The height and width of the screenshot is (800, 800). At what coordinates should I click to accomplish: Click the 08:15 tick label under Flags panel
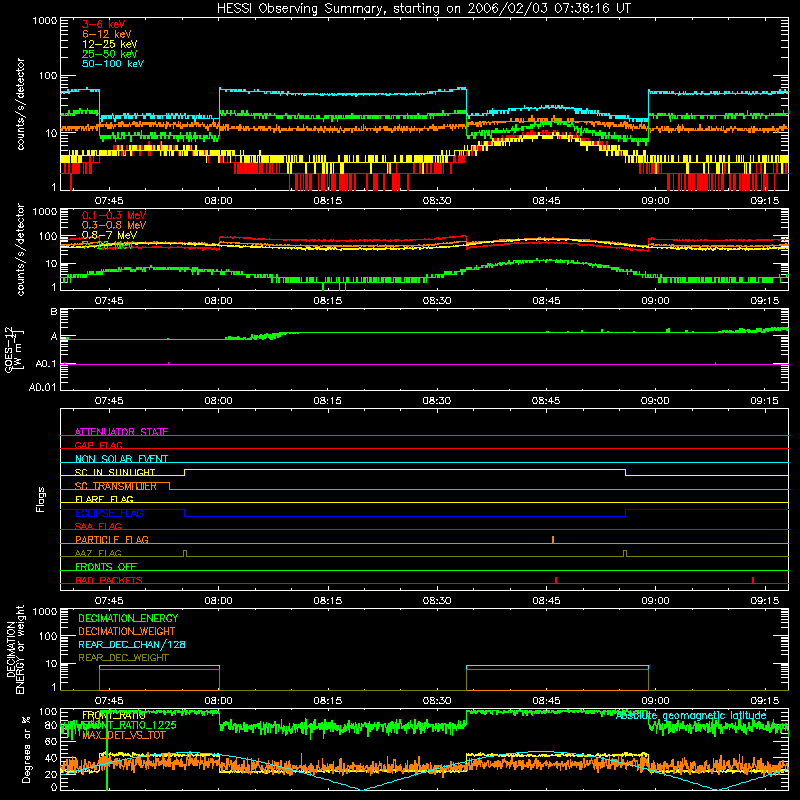328,601
